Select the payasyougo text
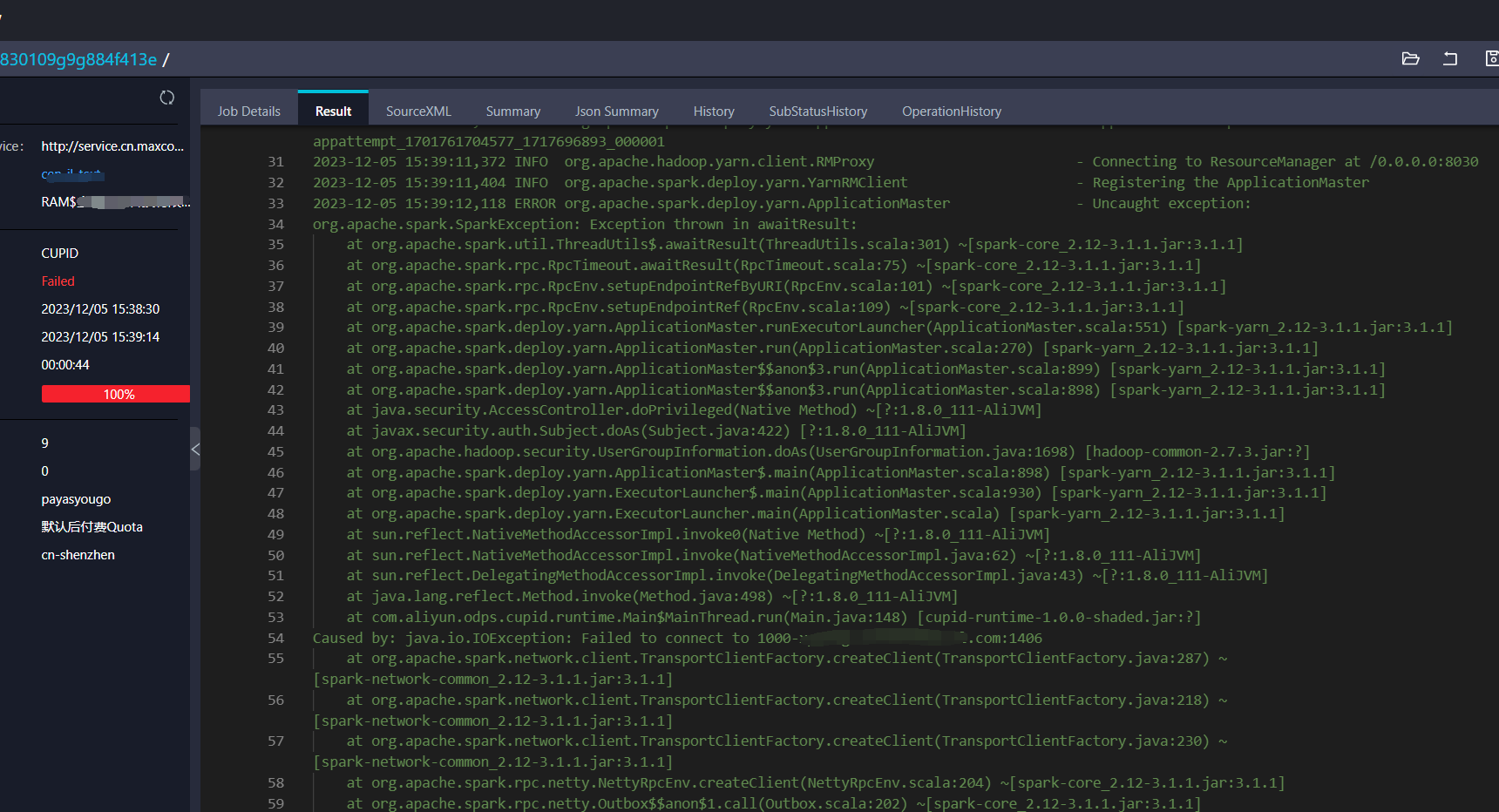 76,499
